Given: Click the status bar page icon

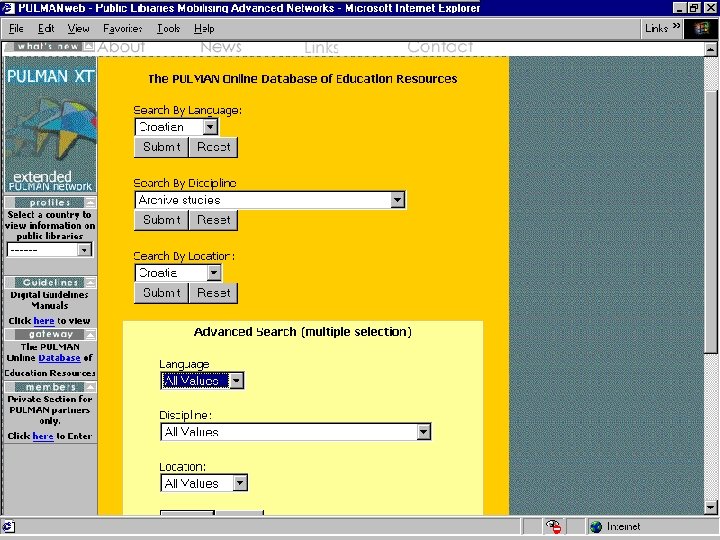Looking at the screenshot, I should (x=9, y=527).
